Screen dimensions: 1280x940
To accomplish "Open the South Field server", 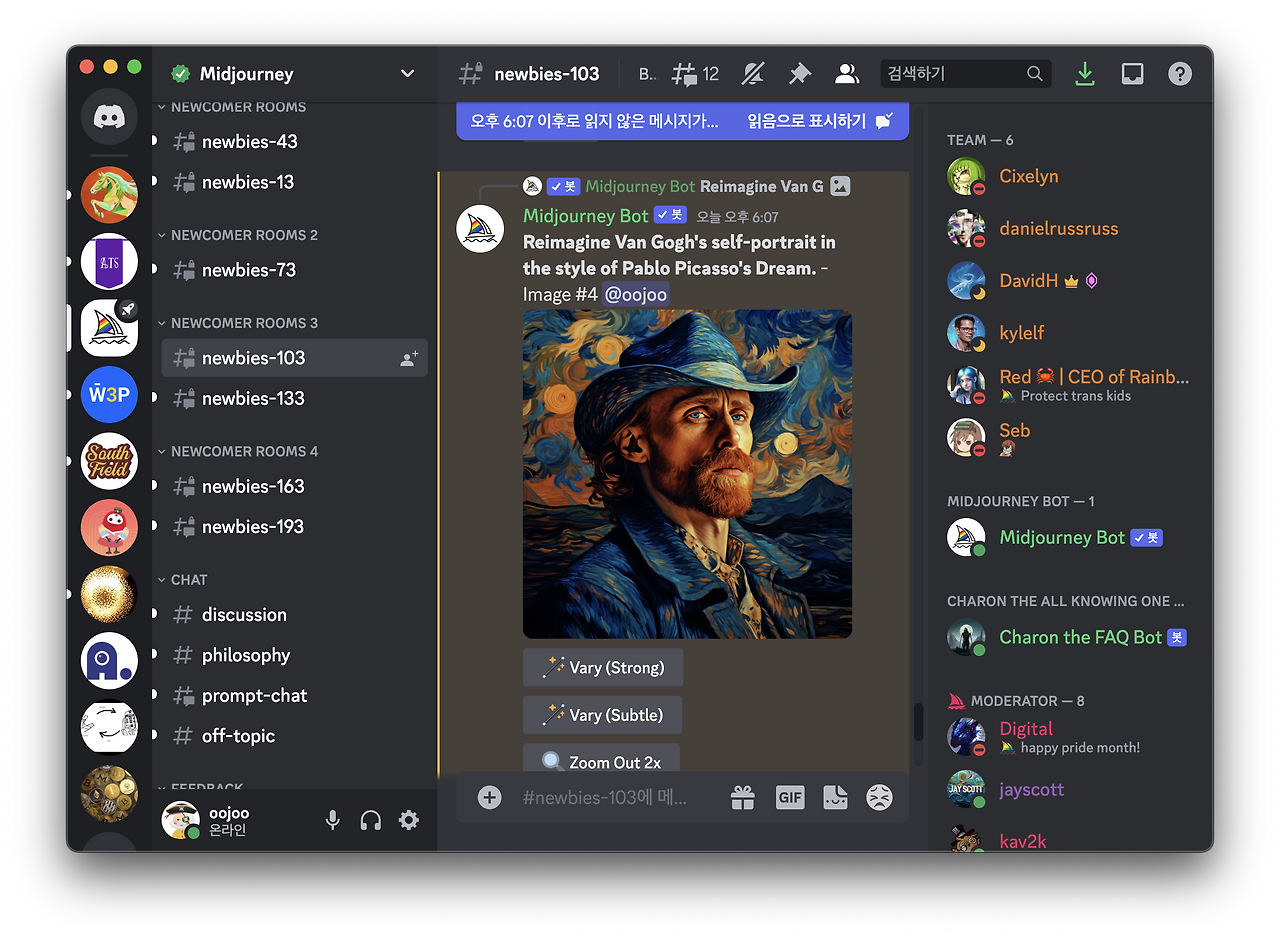I will [109, 461].
